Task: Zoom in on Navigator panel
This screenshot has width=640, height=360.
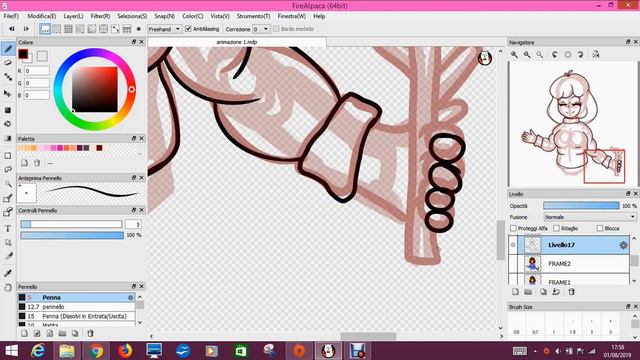Action: coord(514,54)
